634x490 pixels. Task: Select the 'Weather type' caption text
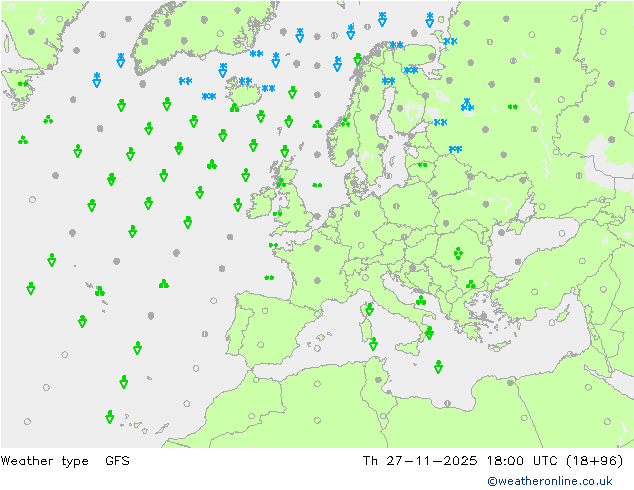tap(44, 461)
